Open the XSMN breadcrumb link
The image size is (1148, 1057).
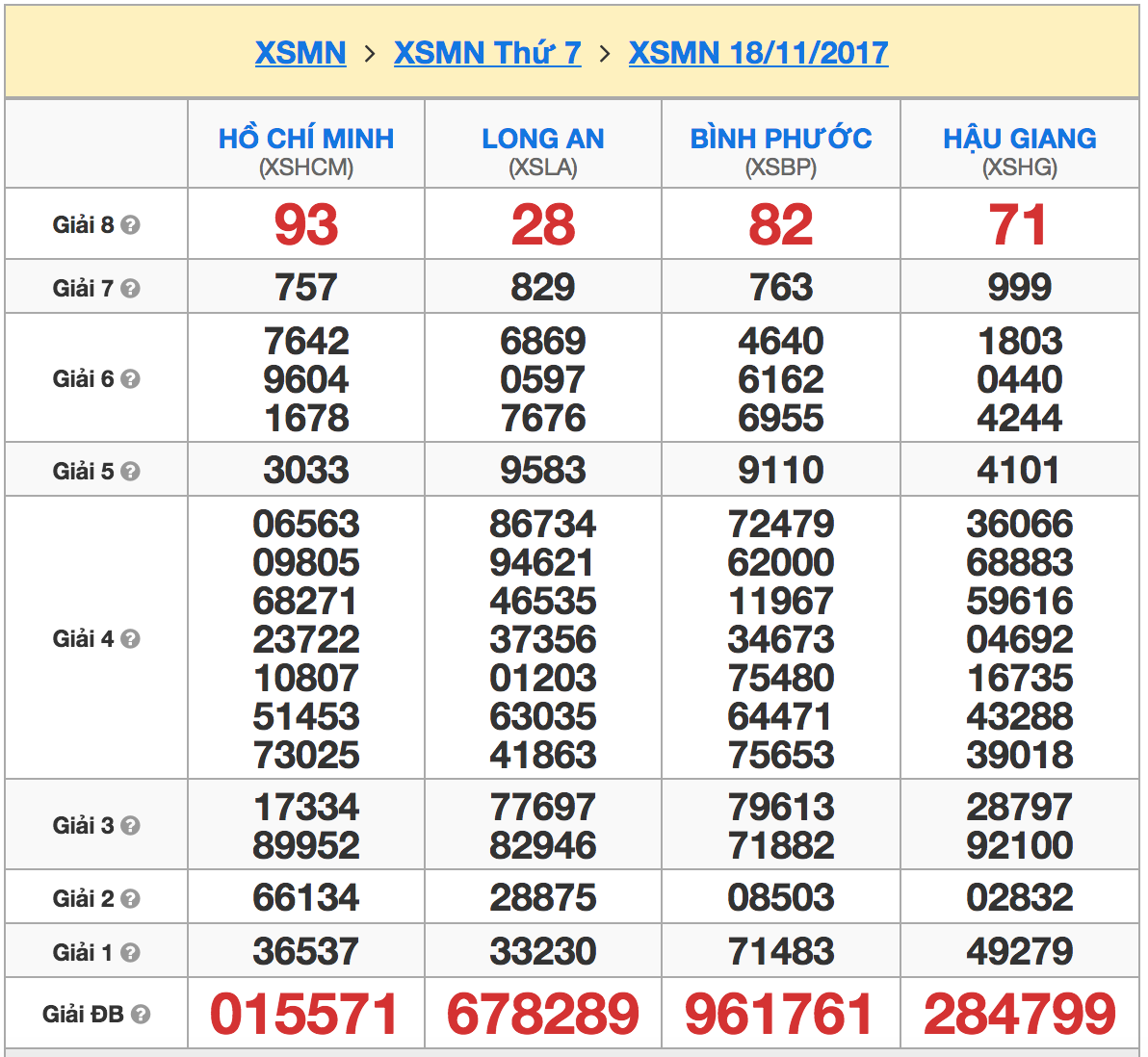click(300, 53)
